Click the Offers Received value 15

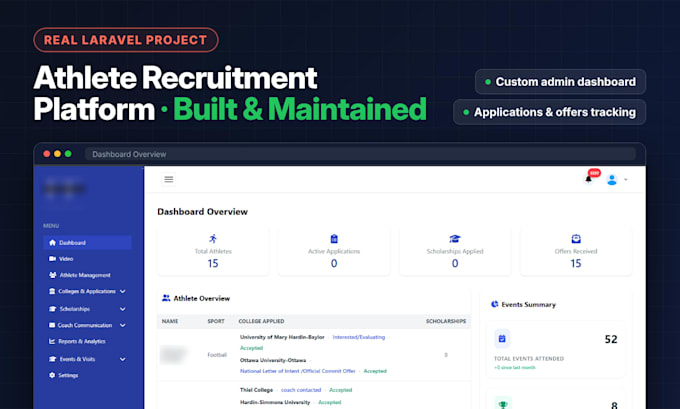tap(575, 263)
